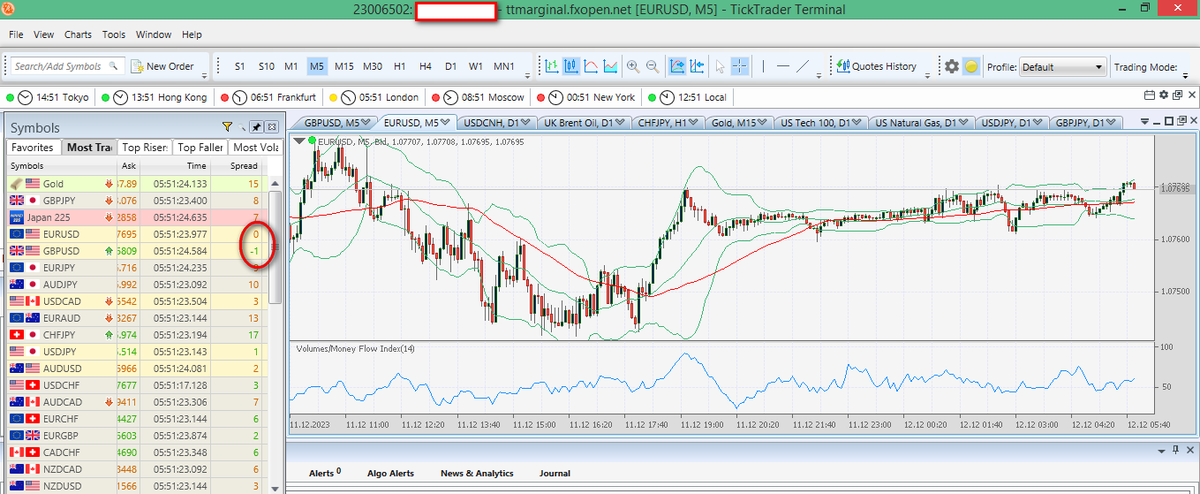This screenshot has height=494, width=1200.
Task: Zoom in on the chart
Action: click(x=633, y=66)
